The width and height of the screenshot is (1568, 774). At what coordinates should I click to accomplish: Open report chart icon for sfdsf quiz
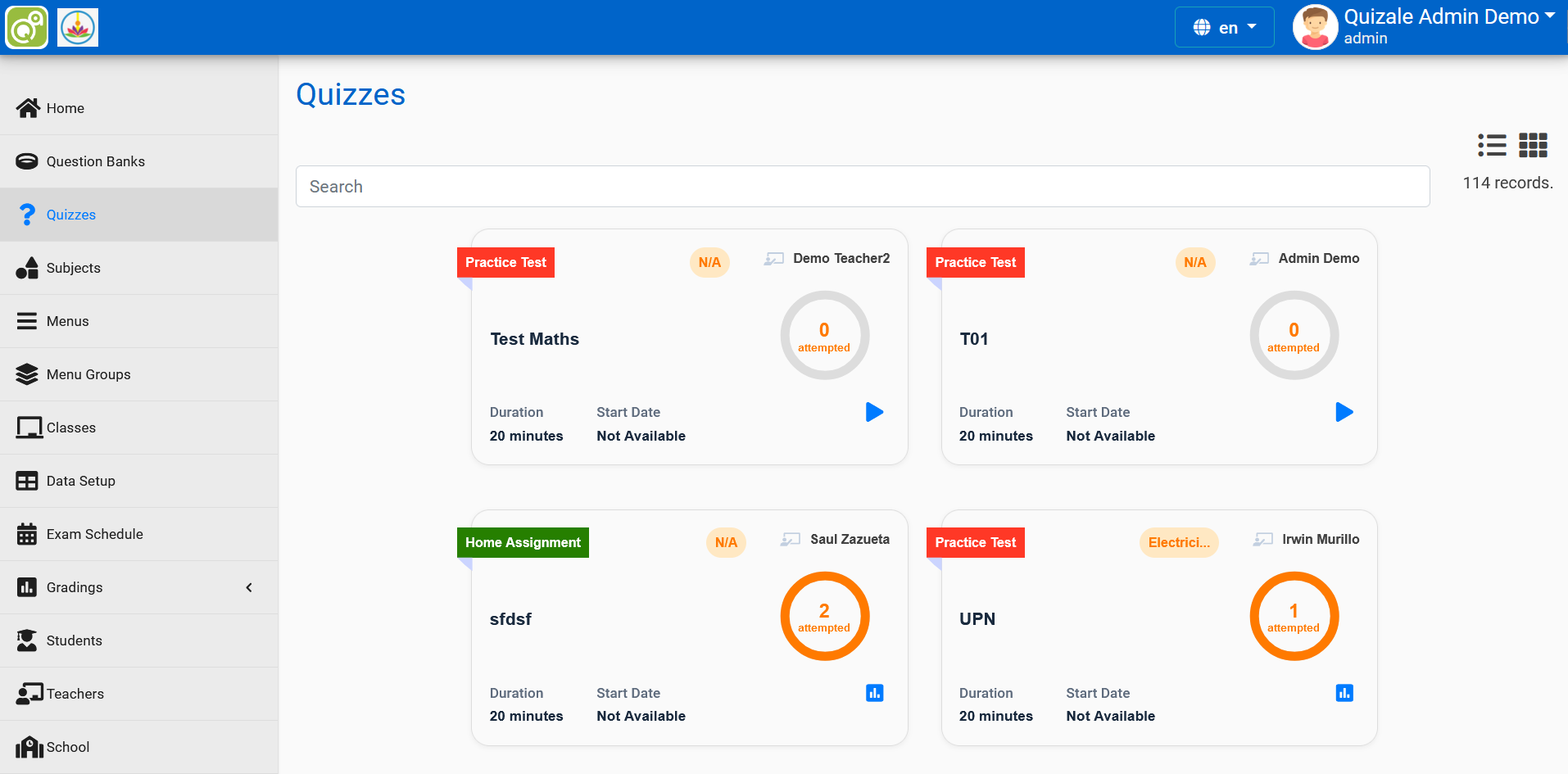874,693
